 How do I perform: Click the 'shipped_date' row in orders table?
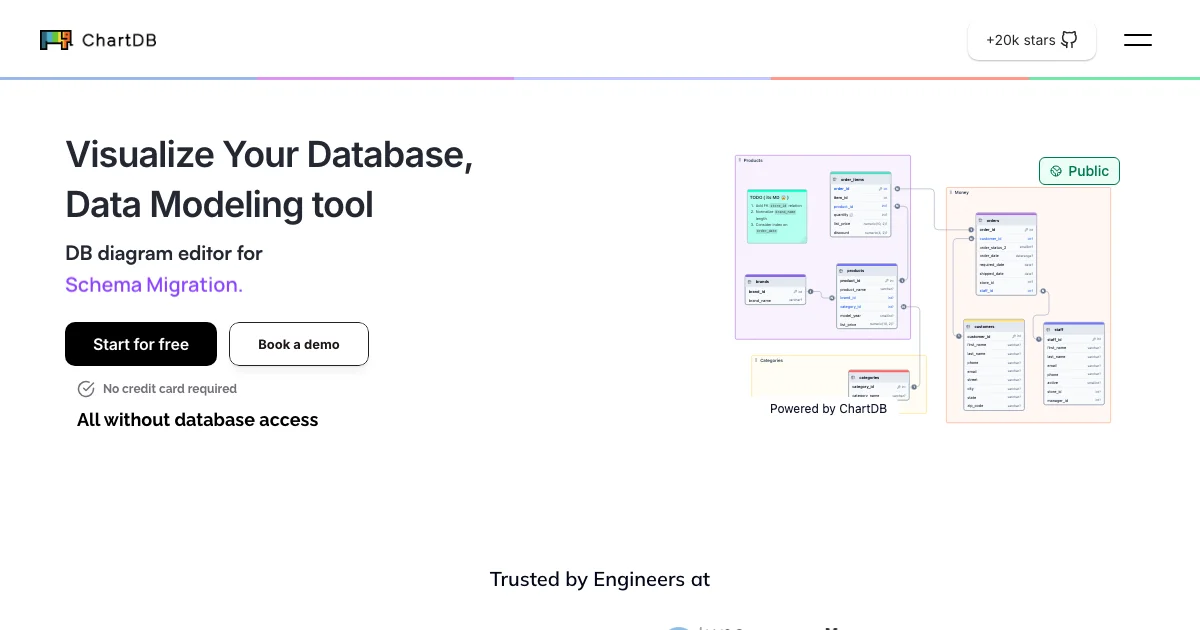(x=1006, y=273)
